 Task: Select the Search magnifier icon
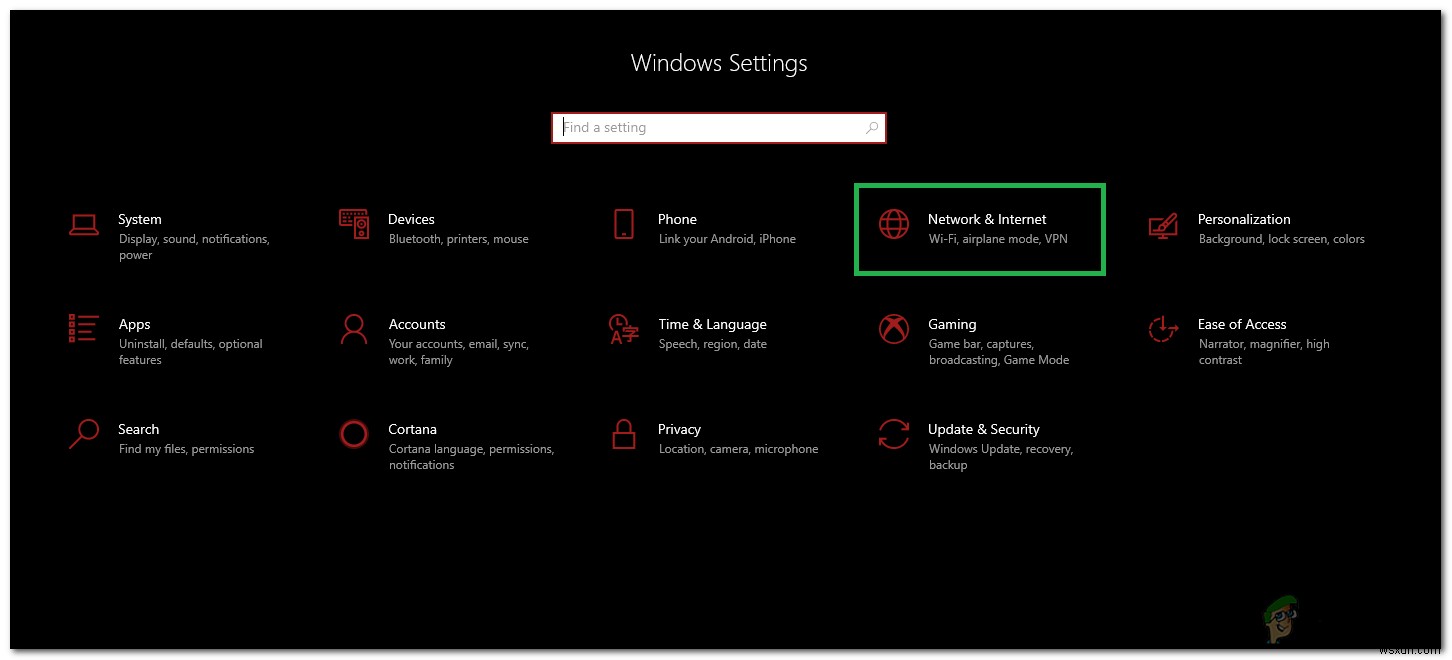(x=84, y=436)
